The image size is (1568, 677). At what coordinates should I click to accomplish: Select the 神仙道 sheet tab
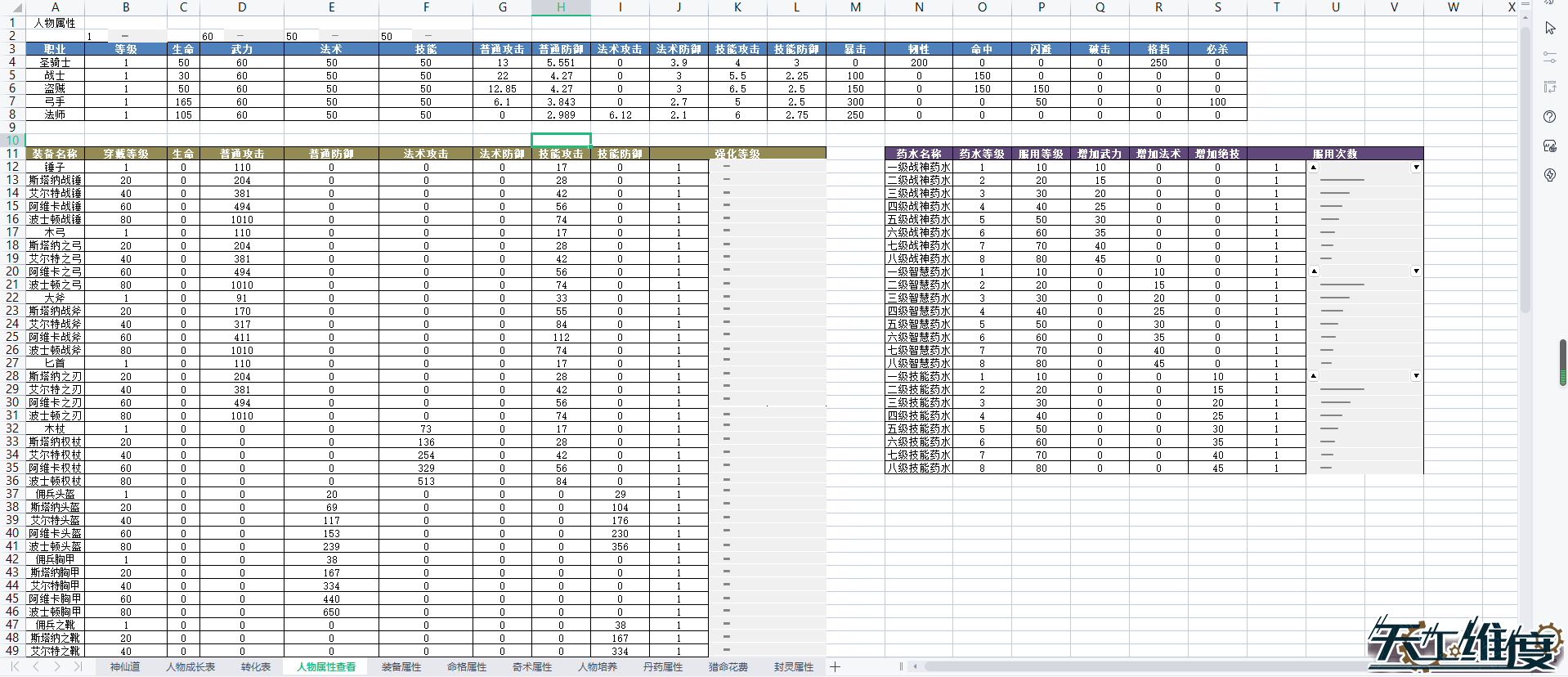[x=125, y=667]
